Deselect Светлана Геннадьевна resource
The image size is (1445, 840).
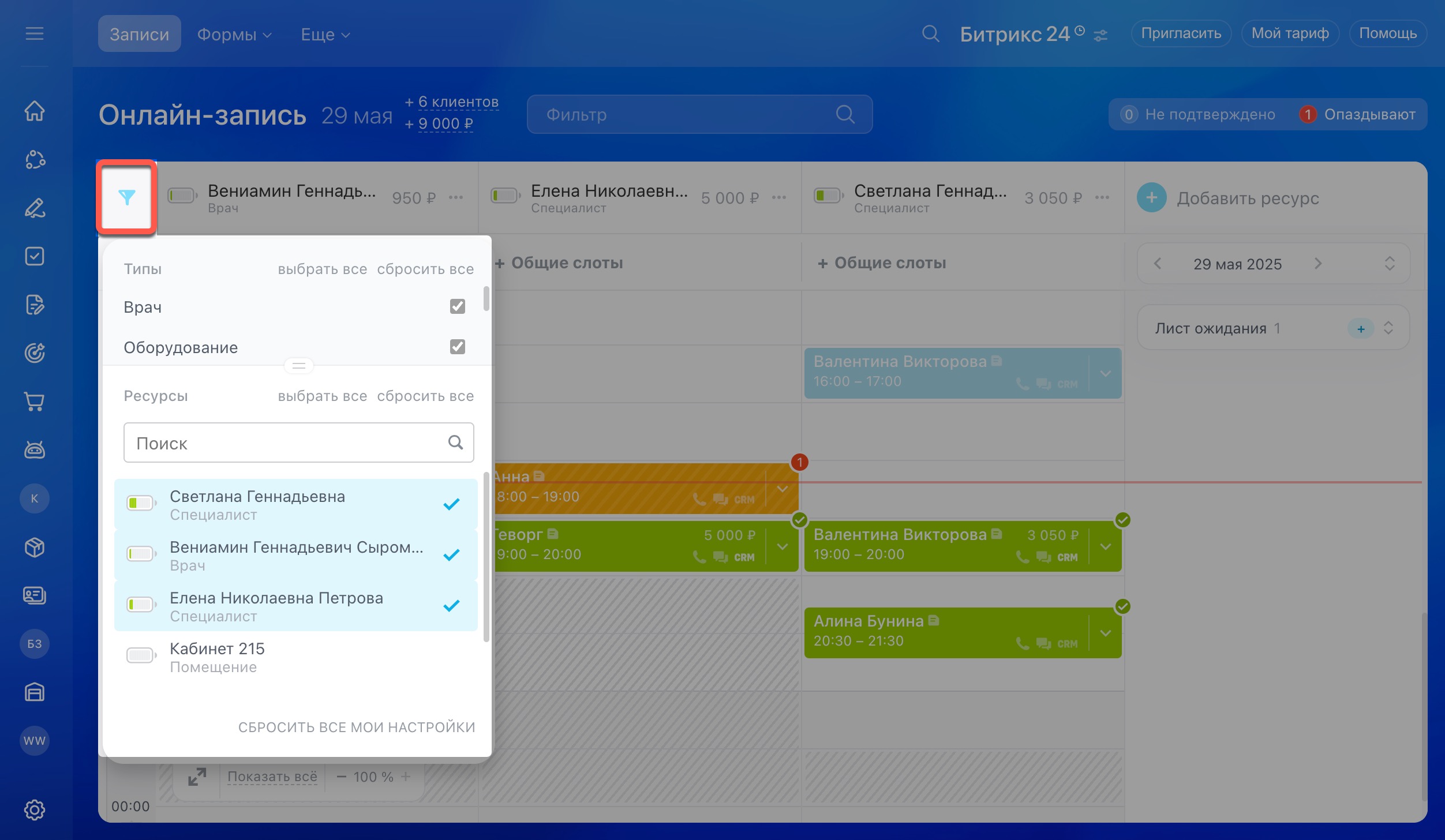tap(295, 504)
